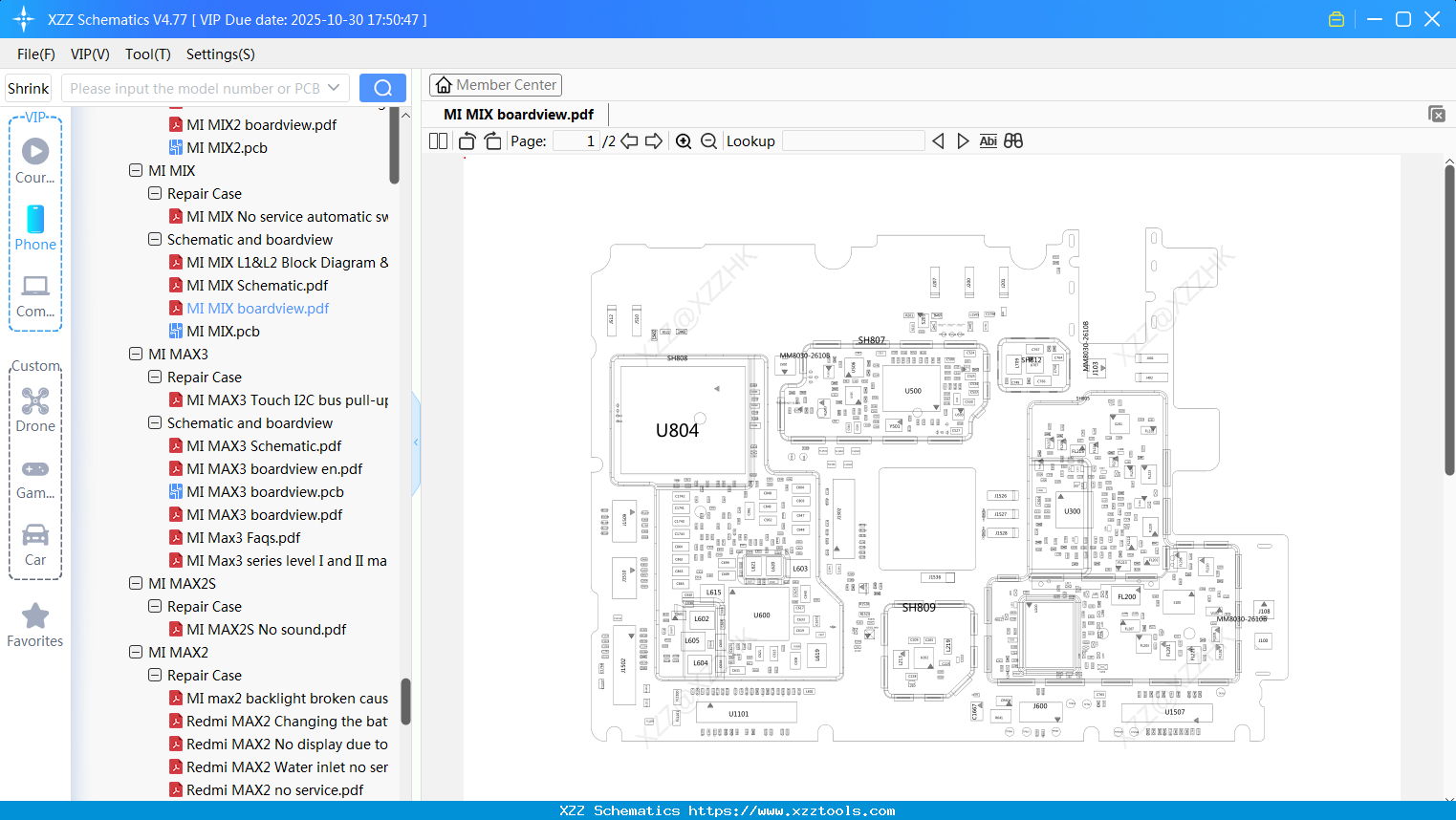Viewport: 1456px width, 820px height.
Task: Open MI MIX L1&L2 Block Diagram file
Action: (287, 263)
